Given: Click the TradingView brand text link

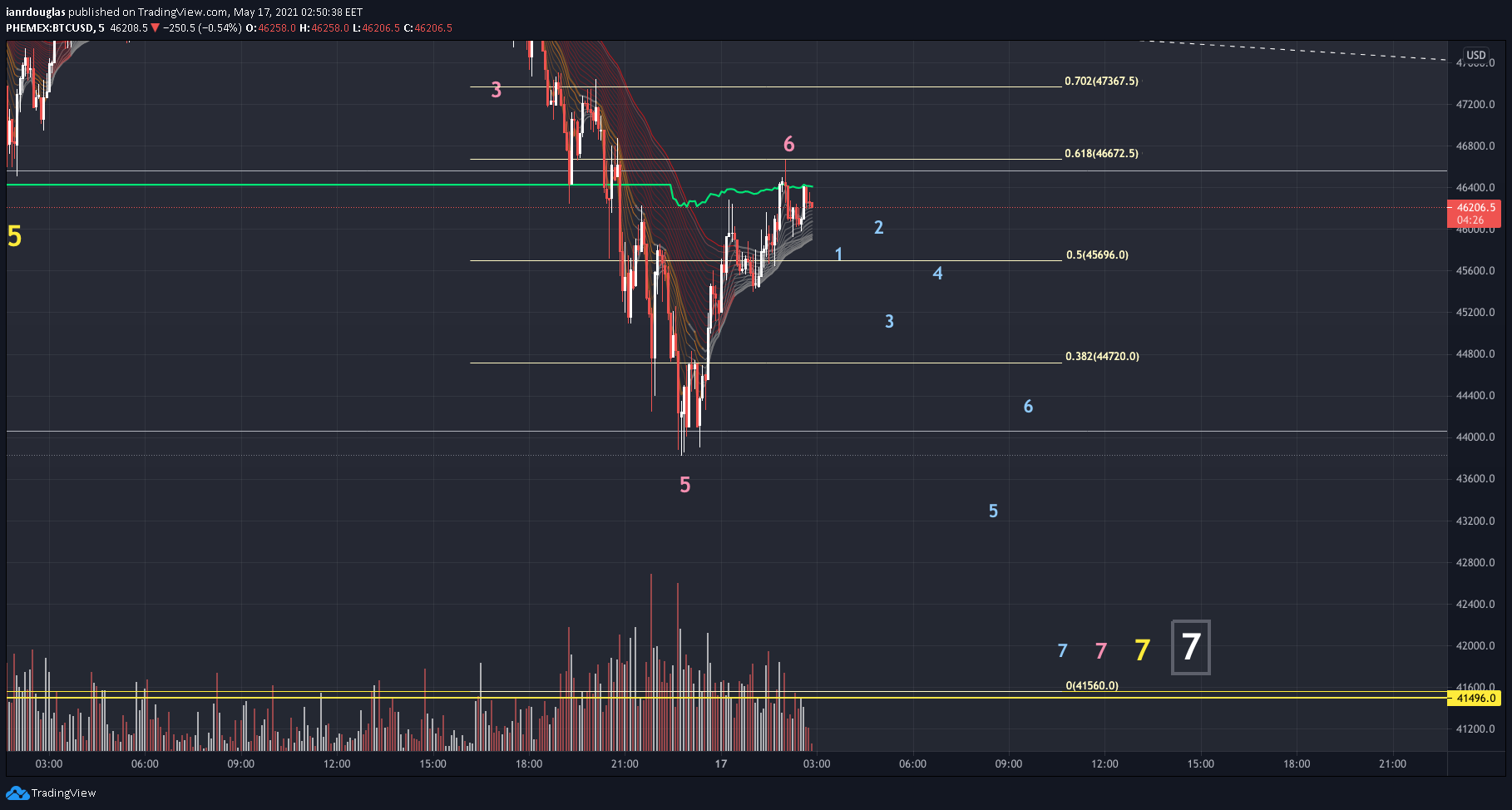Looking at the screenshot, I should tap(63, 793).
